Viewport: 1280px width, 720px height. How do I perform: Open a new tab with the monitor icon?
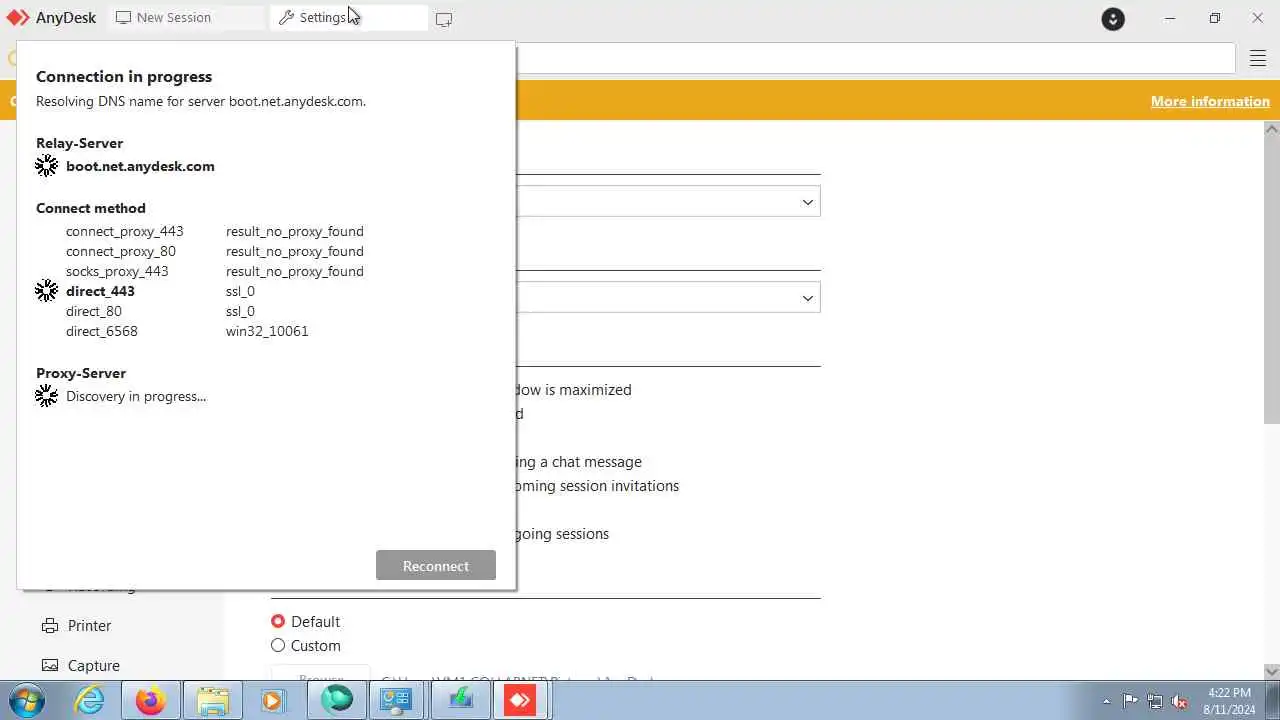pyautogui.click(x=444, y=19)
